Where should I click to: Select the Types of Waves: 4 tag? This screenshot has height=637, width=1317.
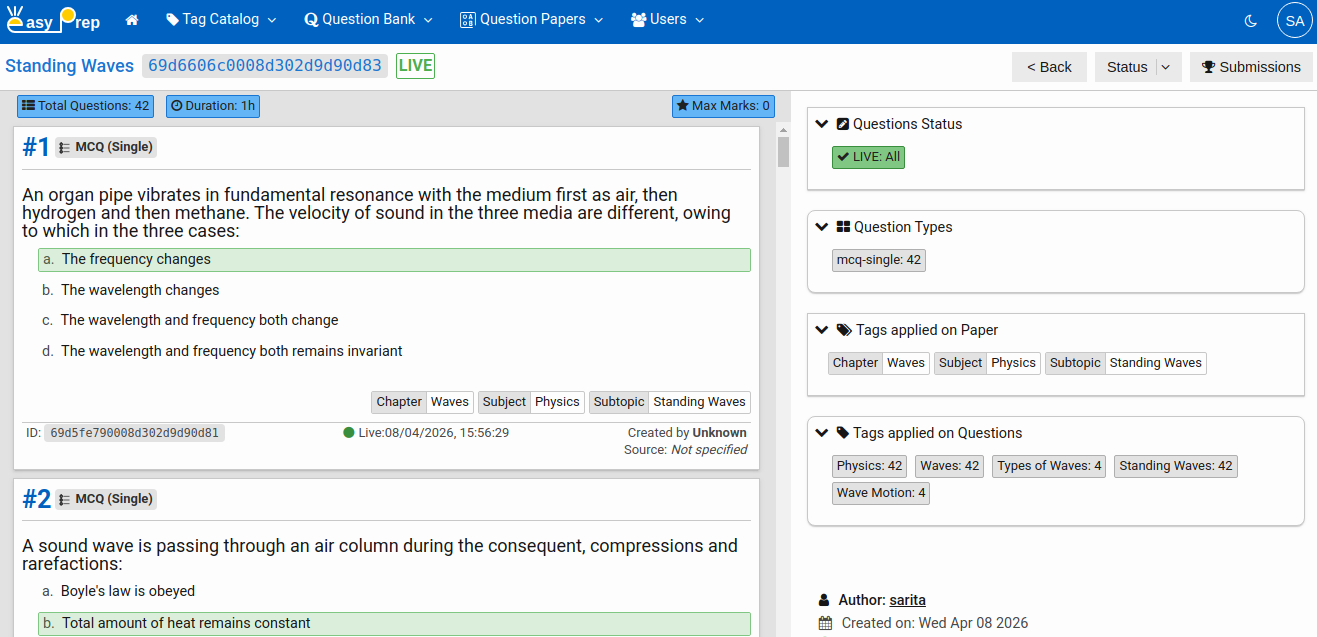[x=1049, y=466]
